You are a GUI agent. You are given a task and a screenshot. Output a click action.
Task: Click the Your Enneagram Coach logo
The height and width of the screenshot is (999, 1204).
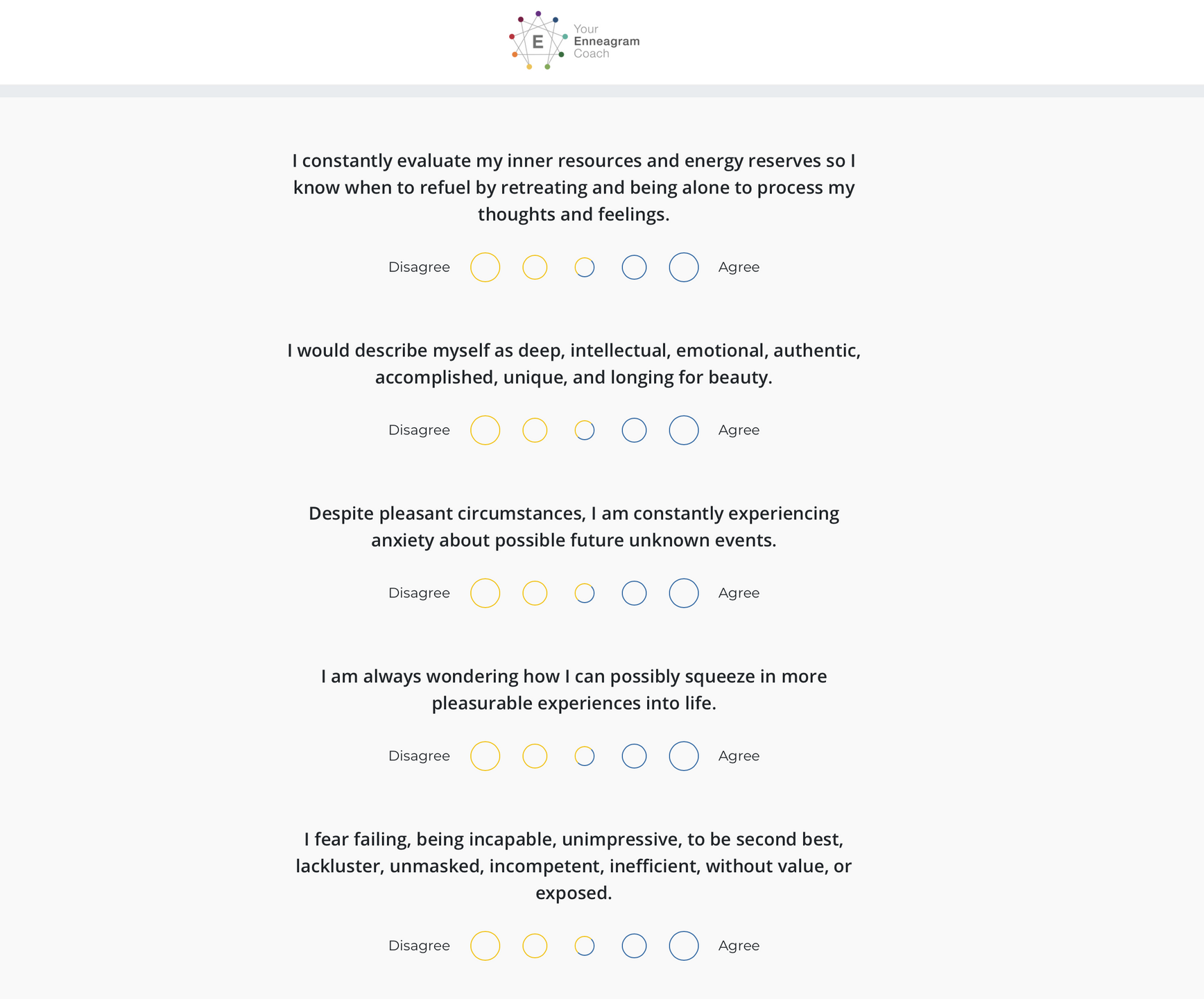coord(574,41)
